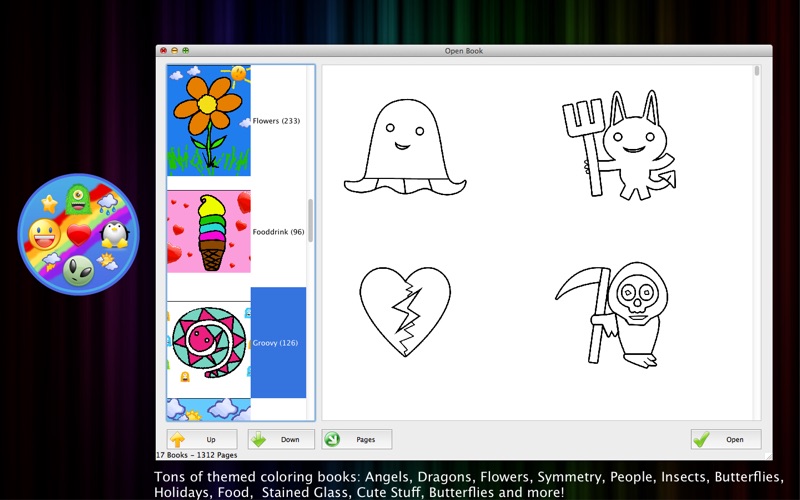The width and height of the screenshot is (800, 500).
Task: Open the Pages view button
Action: [x=357, y=439]
